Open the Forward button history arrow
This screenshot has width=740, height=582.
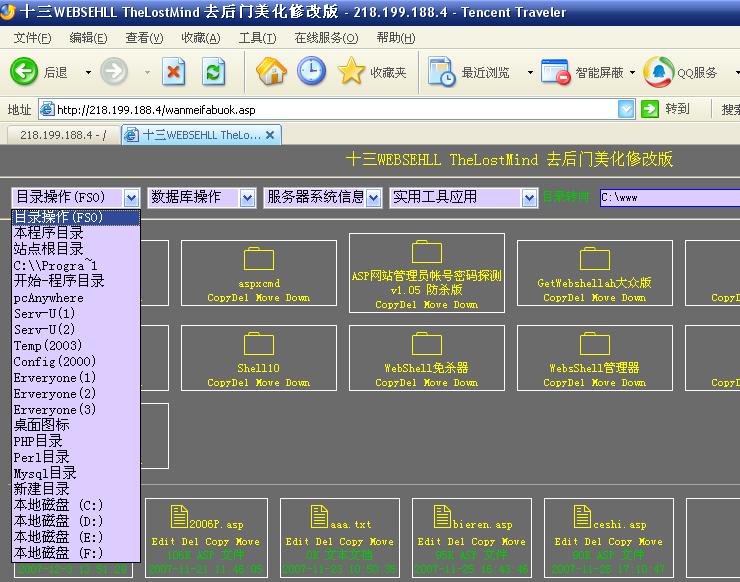point(147,72)
